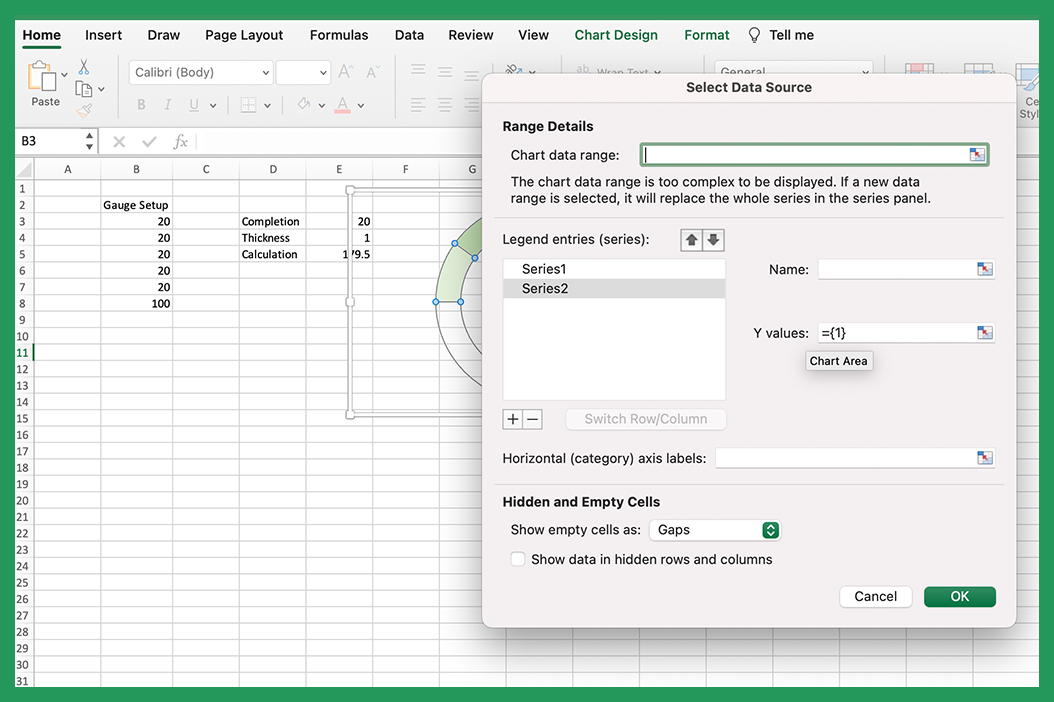Select the Cut scissors icon

click(84, 67)
